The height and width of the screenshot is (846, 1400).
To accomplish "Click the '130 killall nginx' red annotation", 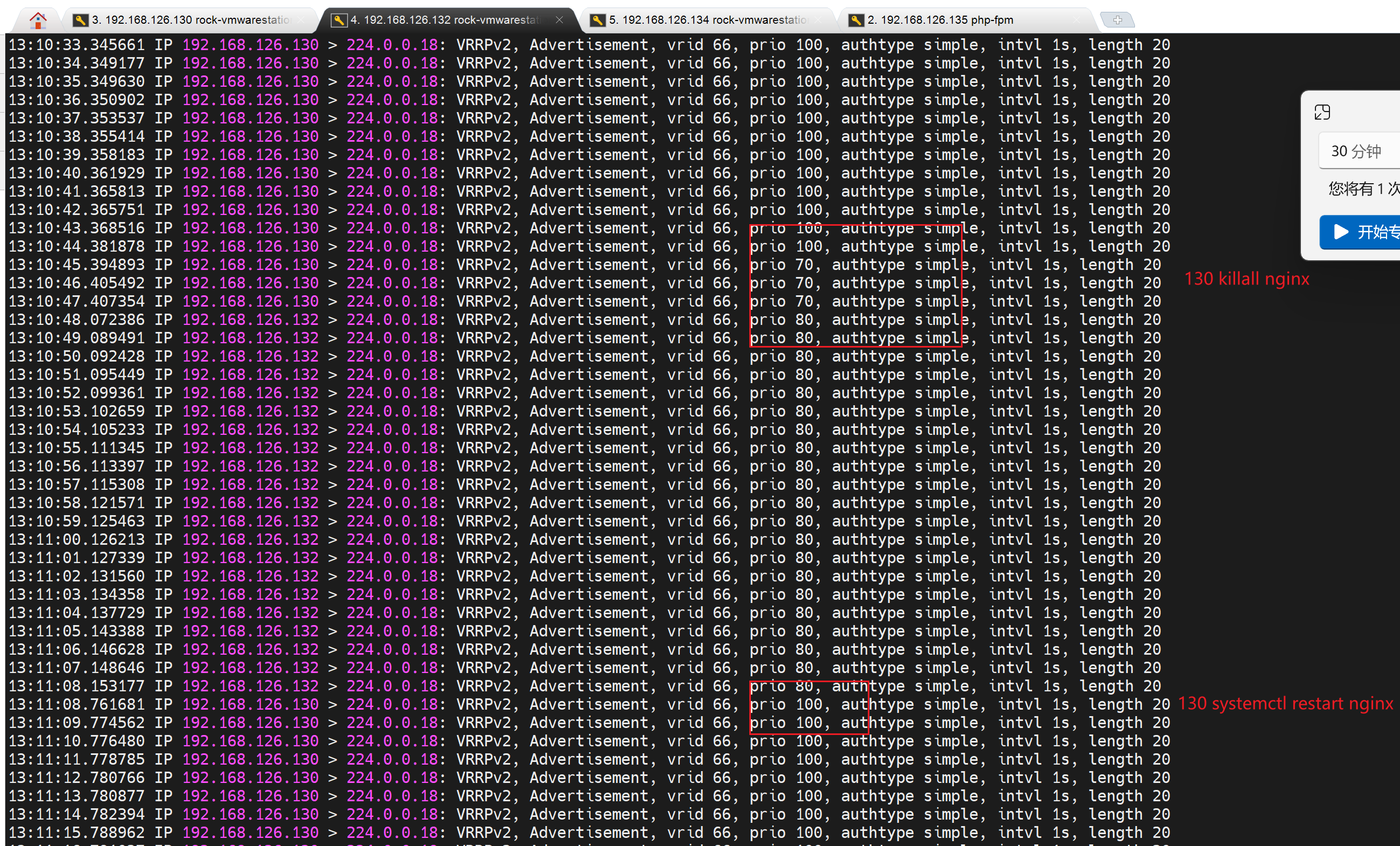I will click(1246, 279).
